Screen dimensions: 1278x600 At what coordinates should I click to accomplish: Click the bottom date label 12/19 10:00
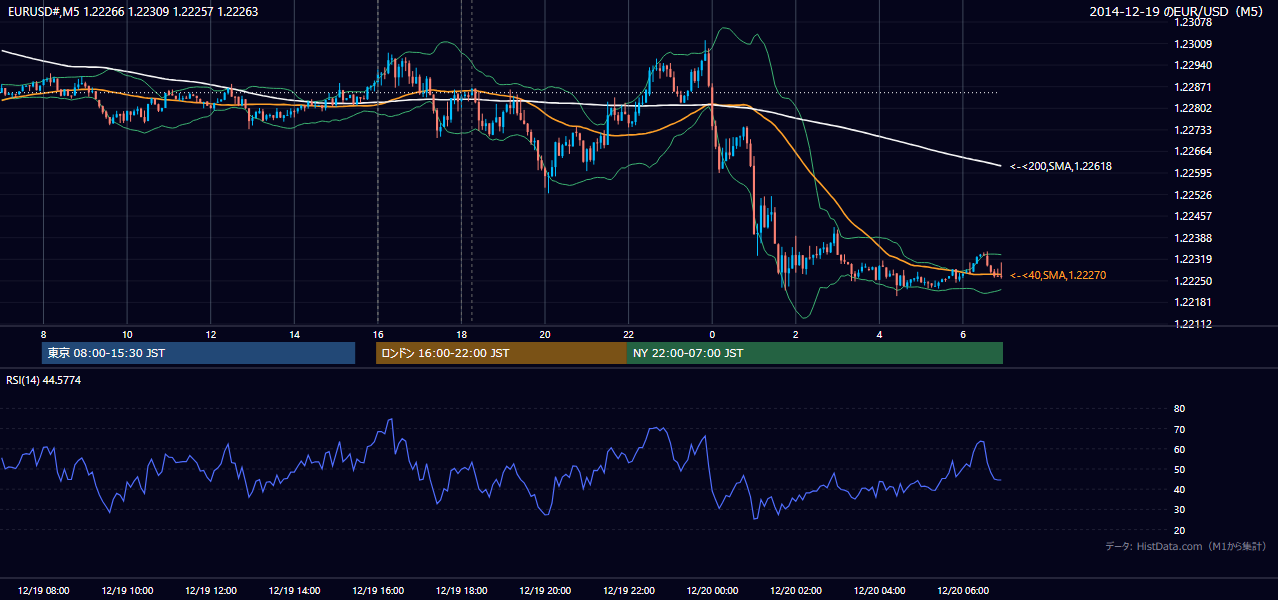(x=127, y=591)
